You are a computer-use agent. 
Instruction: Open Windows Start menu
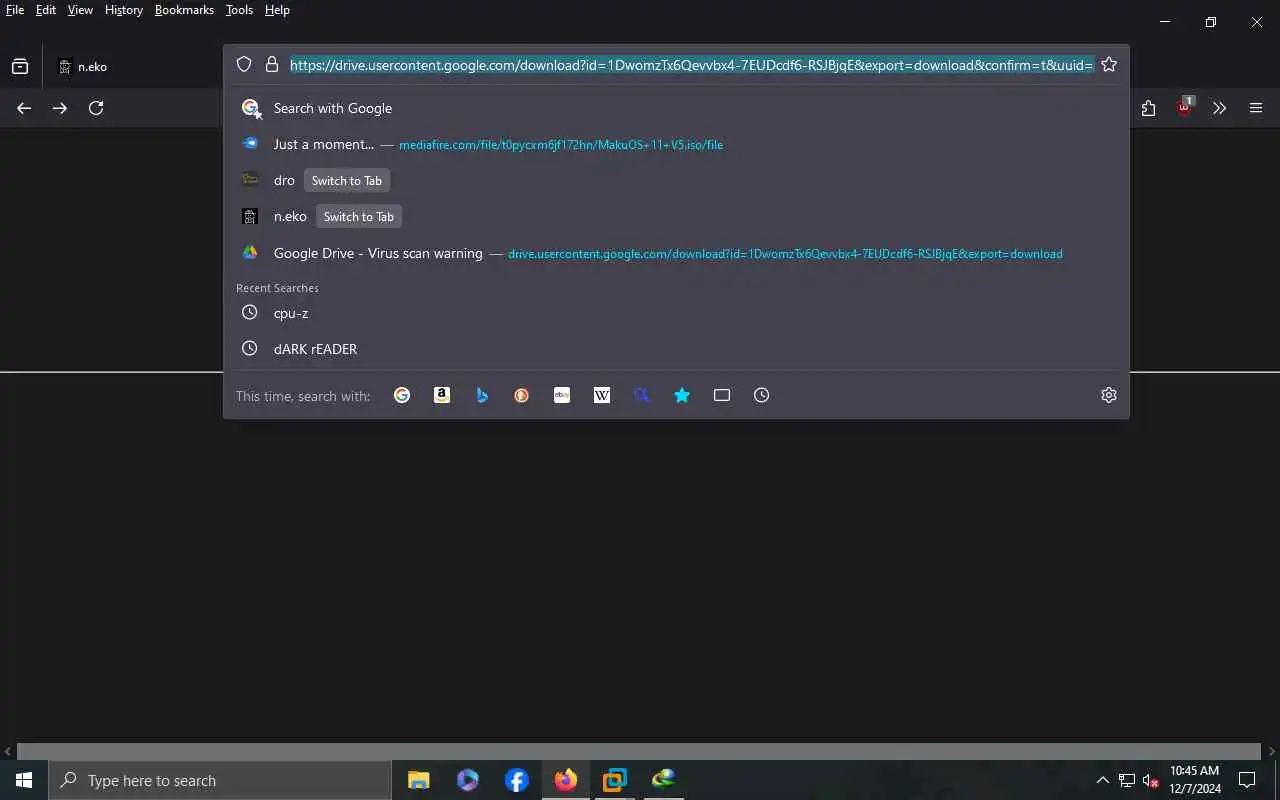click(x=24, y=780)
